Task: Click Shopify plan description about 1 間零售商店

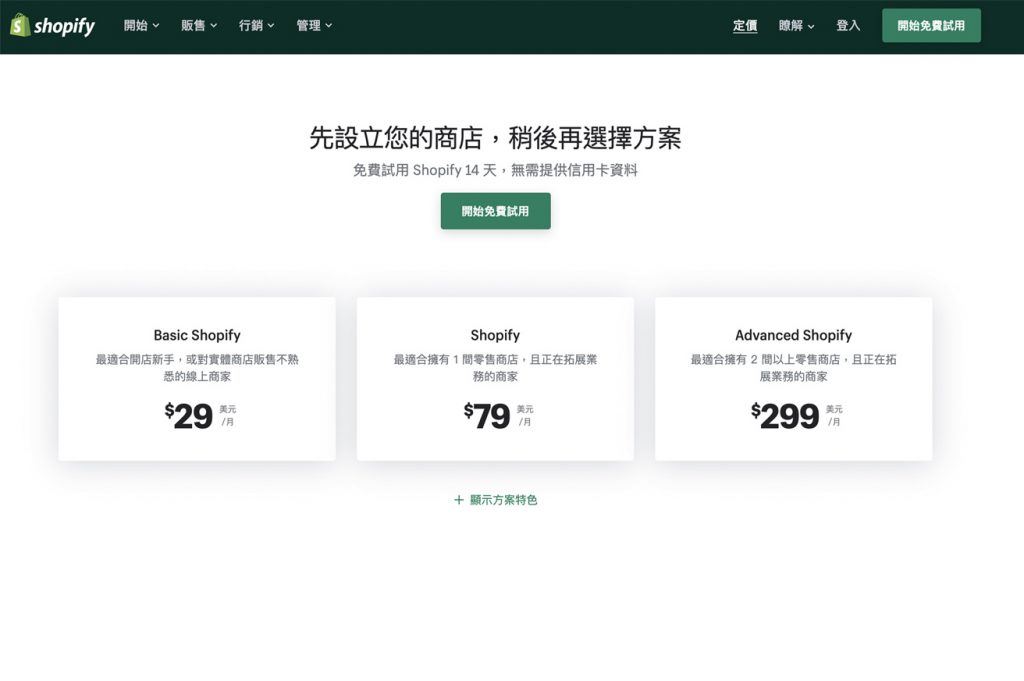Action: (x=495, y=368)
